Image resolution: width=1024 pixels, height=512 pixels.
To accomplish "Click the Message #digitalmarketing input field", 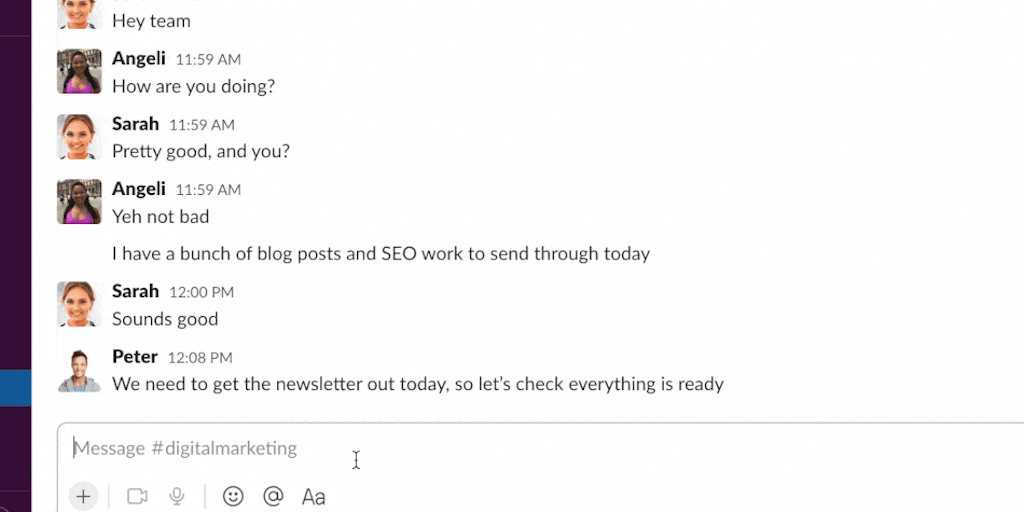I will tap(500, 448).
